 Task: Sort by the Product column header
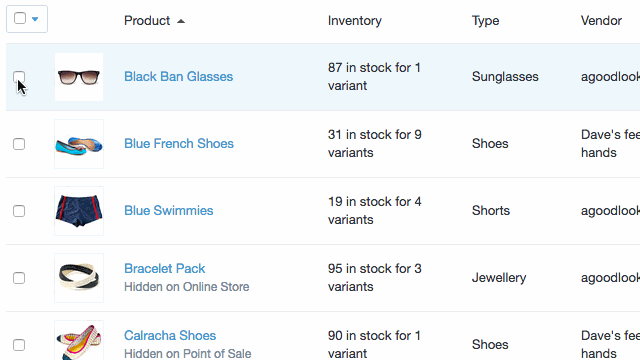147,20
